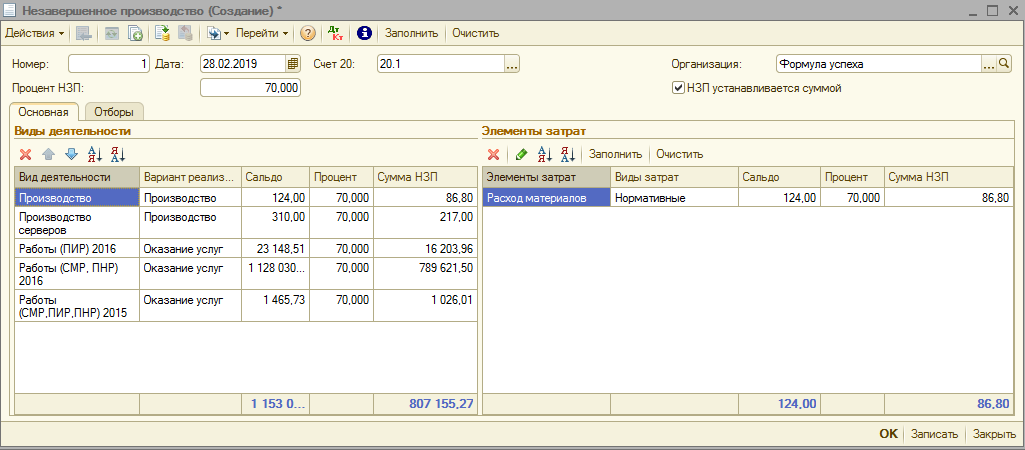
Task: Click Заполнить in Элементы затрат panel
Action: 614,154
